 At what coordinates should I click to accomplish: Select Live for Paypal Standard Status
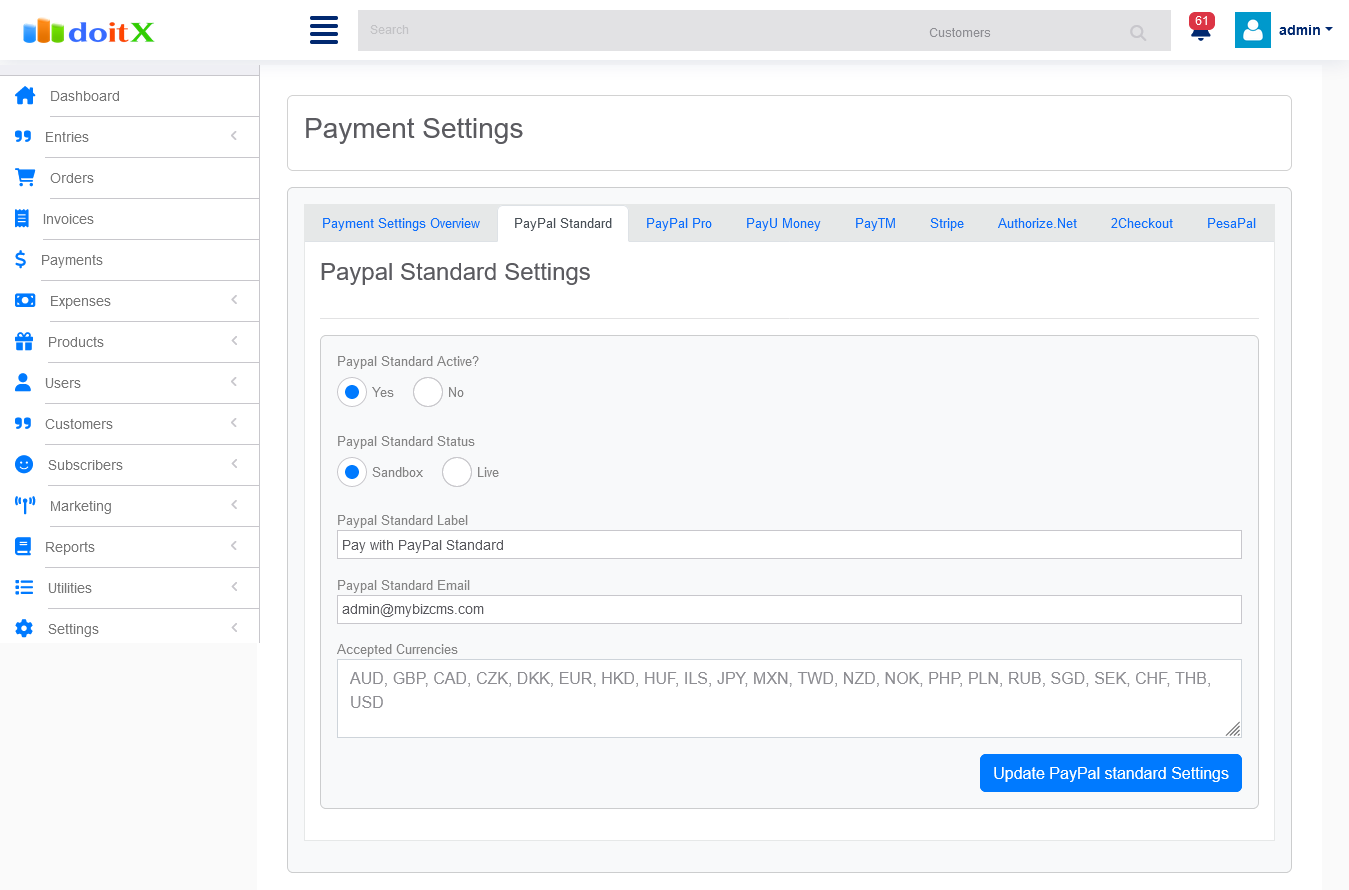coord(457,472)
